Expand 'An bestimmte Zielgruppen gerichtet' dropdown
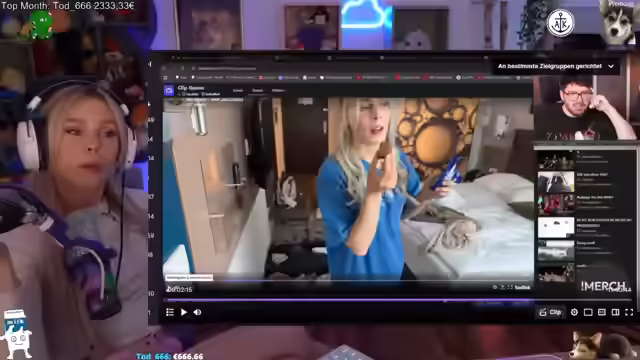Screen dimensions: 640x360 coord(556,66)
